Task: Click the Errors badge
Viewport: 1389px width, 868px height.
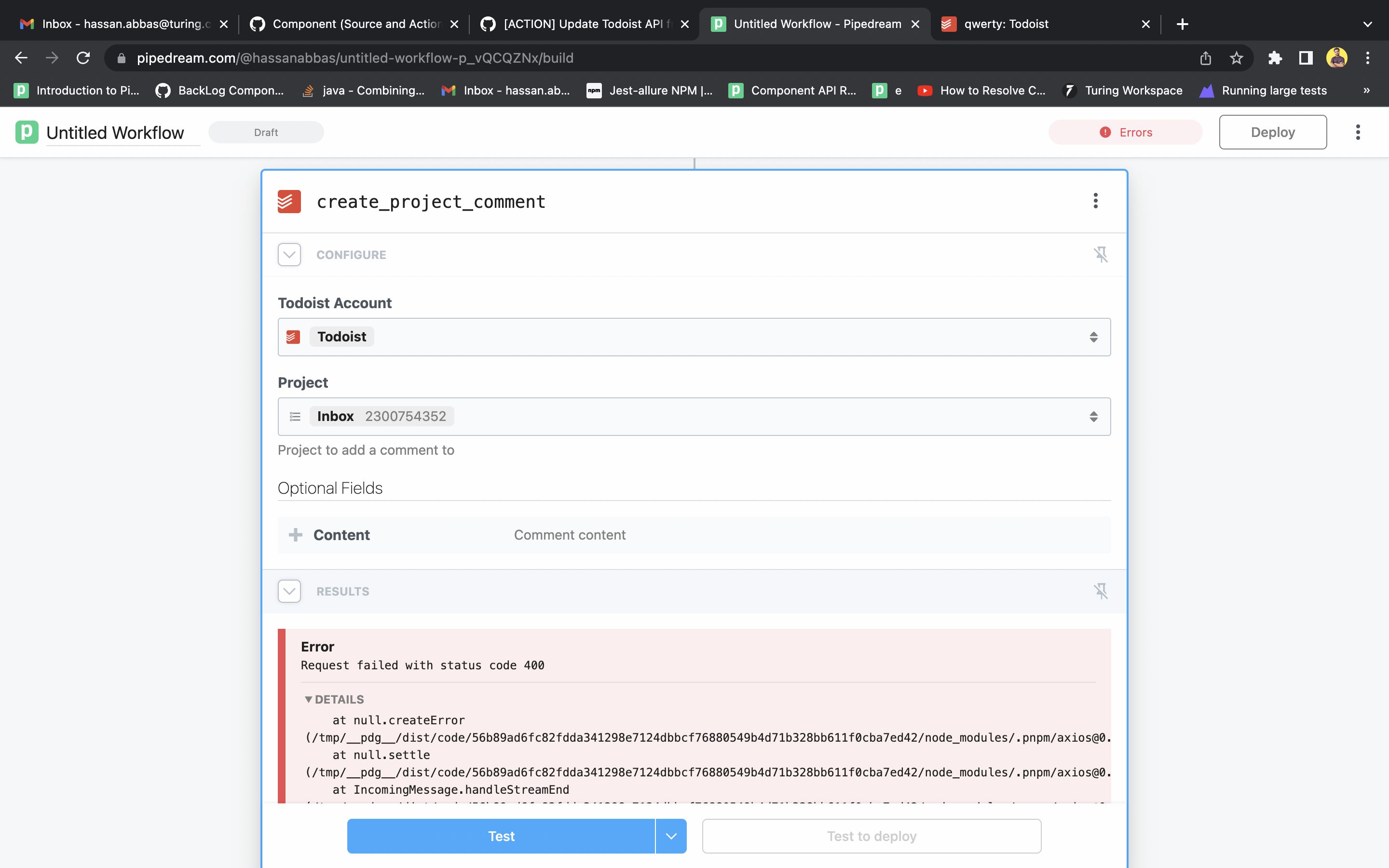Action: point(1125,132)
